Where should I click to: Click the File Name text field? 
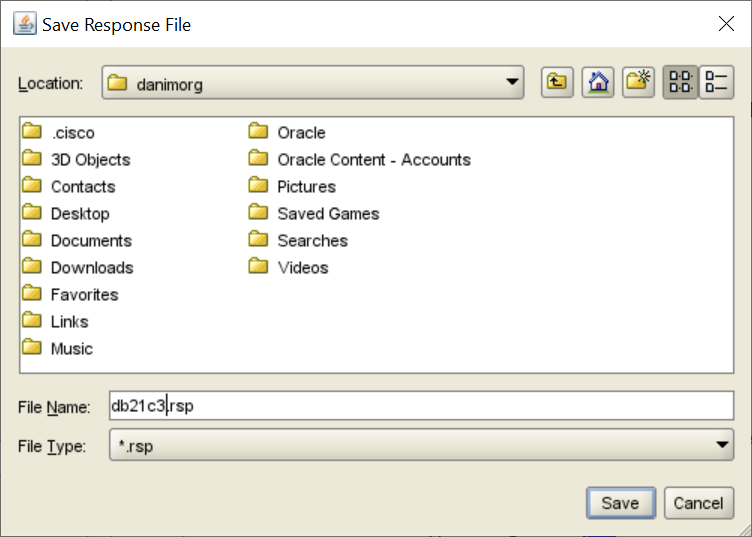pos(420,406)
